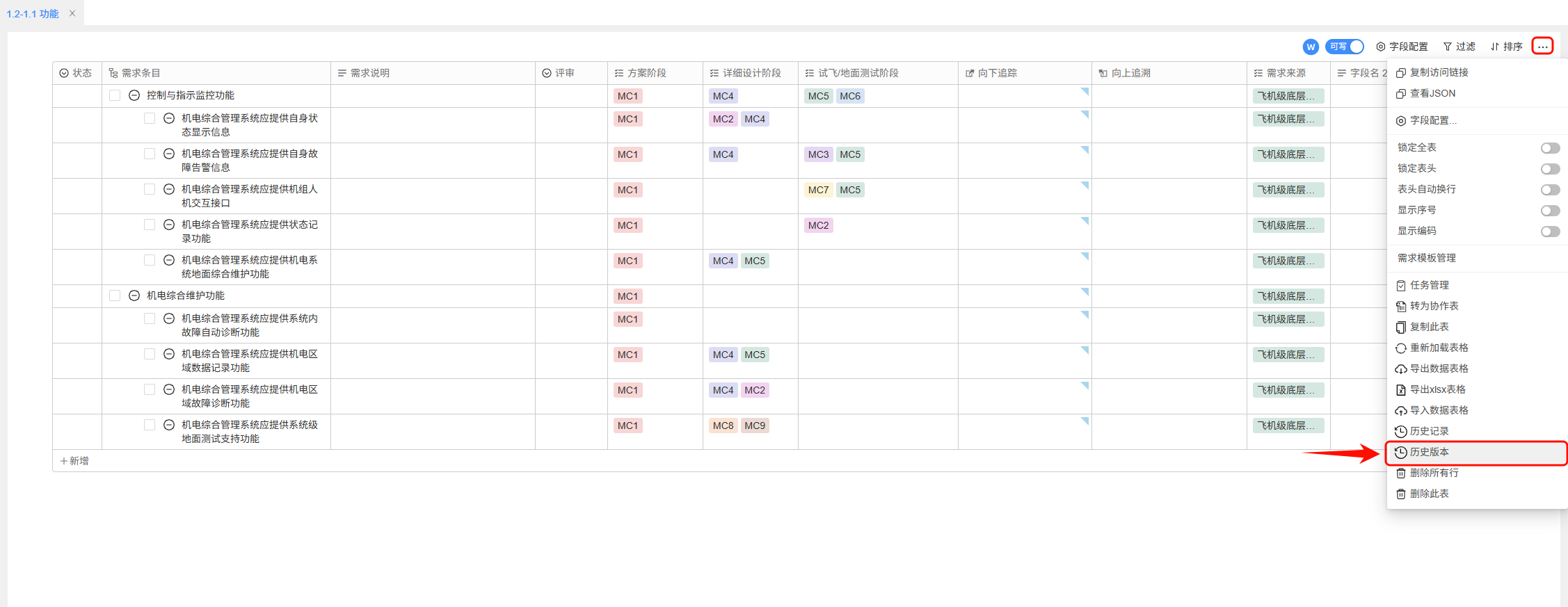Click the 复制此表 copy icon

tap(1401, 327)
